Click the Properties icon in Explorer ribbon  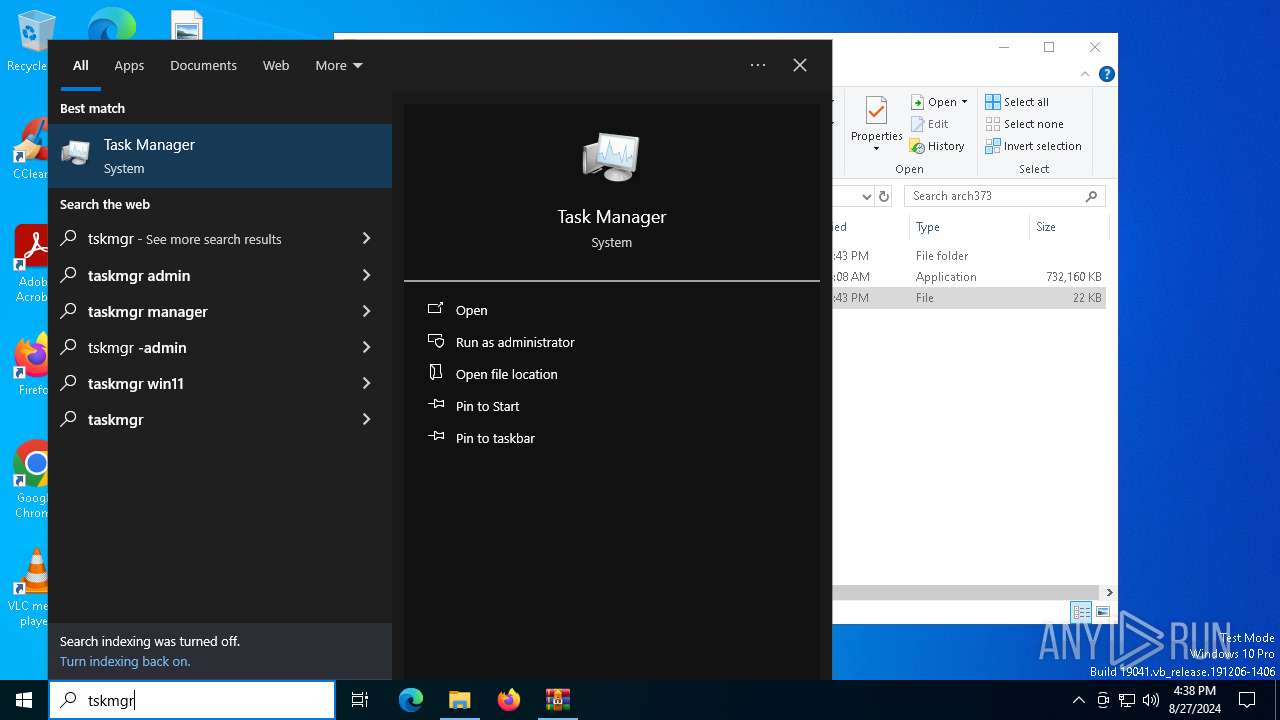click(876, 112)
